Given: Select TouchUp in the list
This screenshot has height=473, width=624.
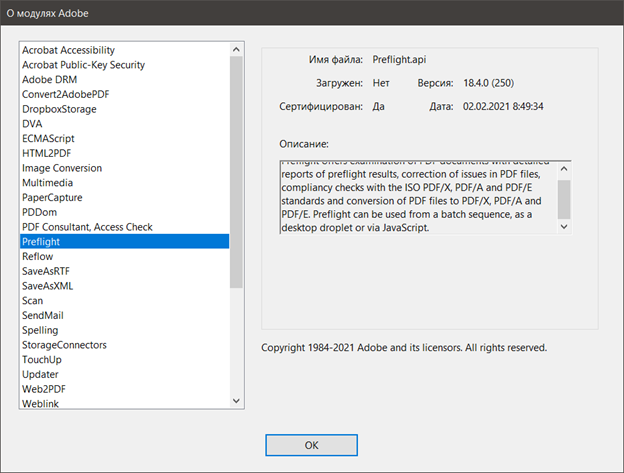Looking at the screenshot, I should pyautogui.click(x=125, y=359).
